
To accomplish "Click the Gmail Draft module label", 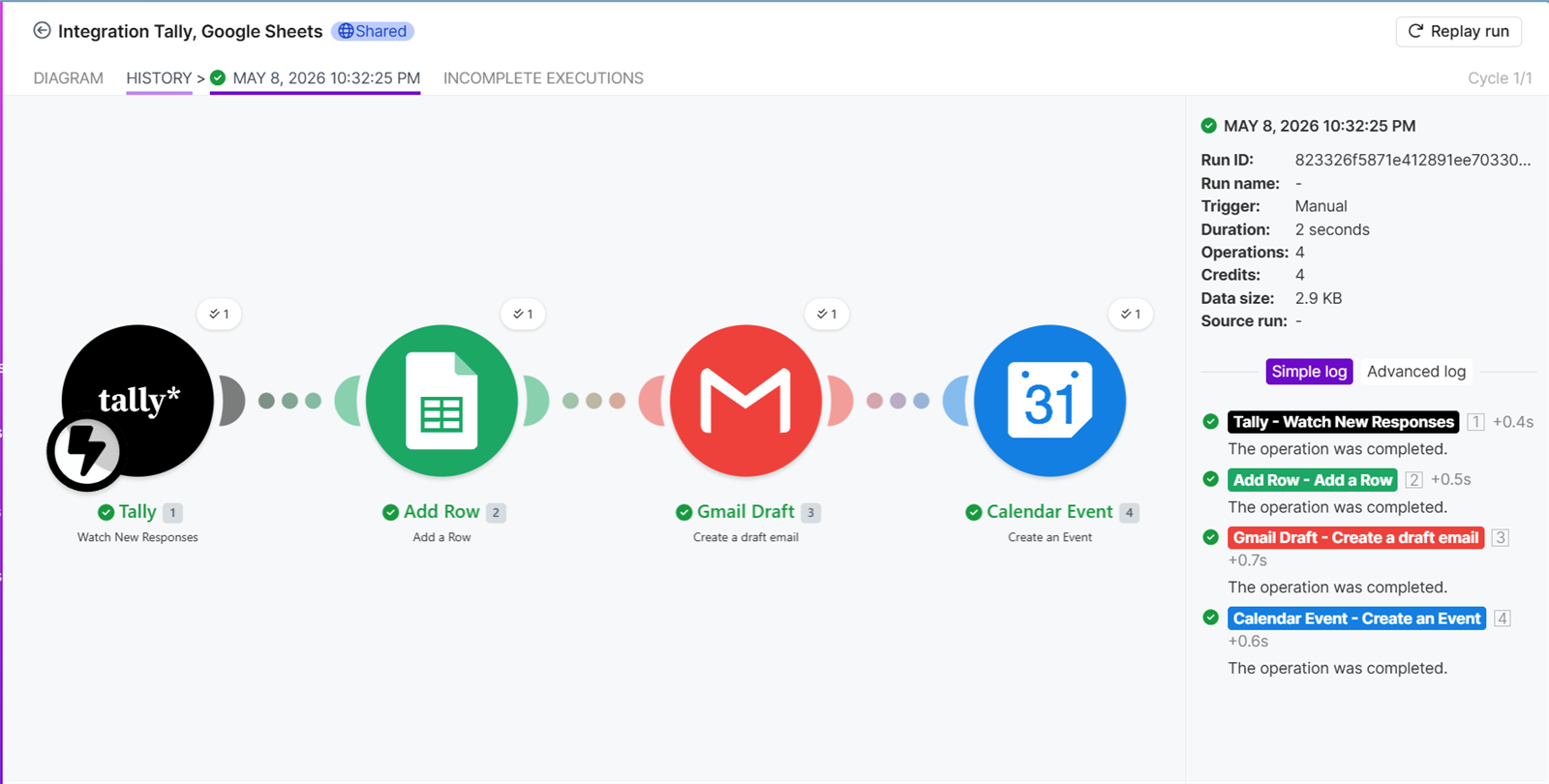I will tap(745, 512).
